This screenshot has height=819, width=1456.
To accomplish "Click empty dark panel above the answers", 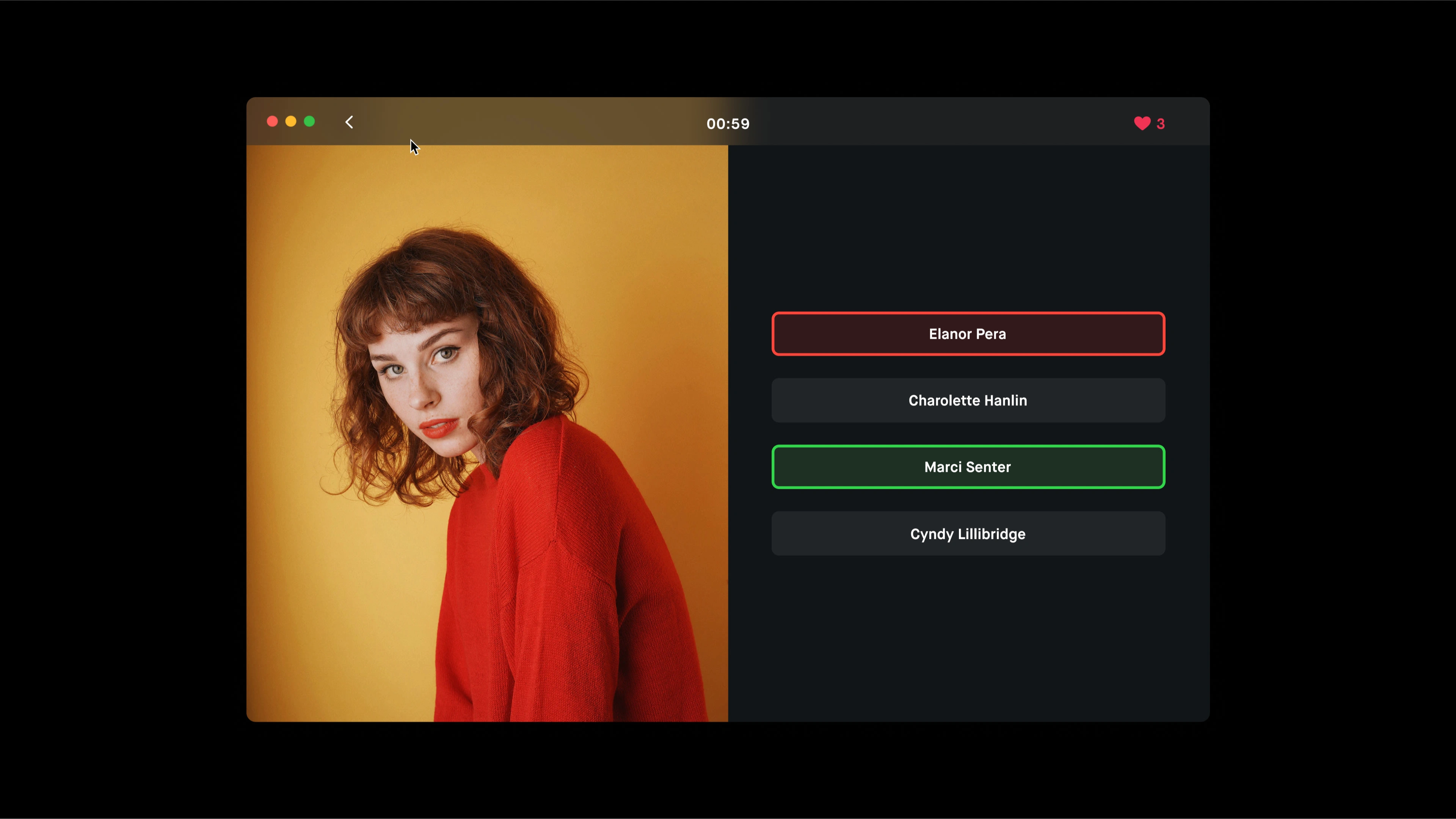I will pyautogui.click(x=968, y=226).
